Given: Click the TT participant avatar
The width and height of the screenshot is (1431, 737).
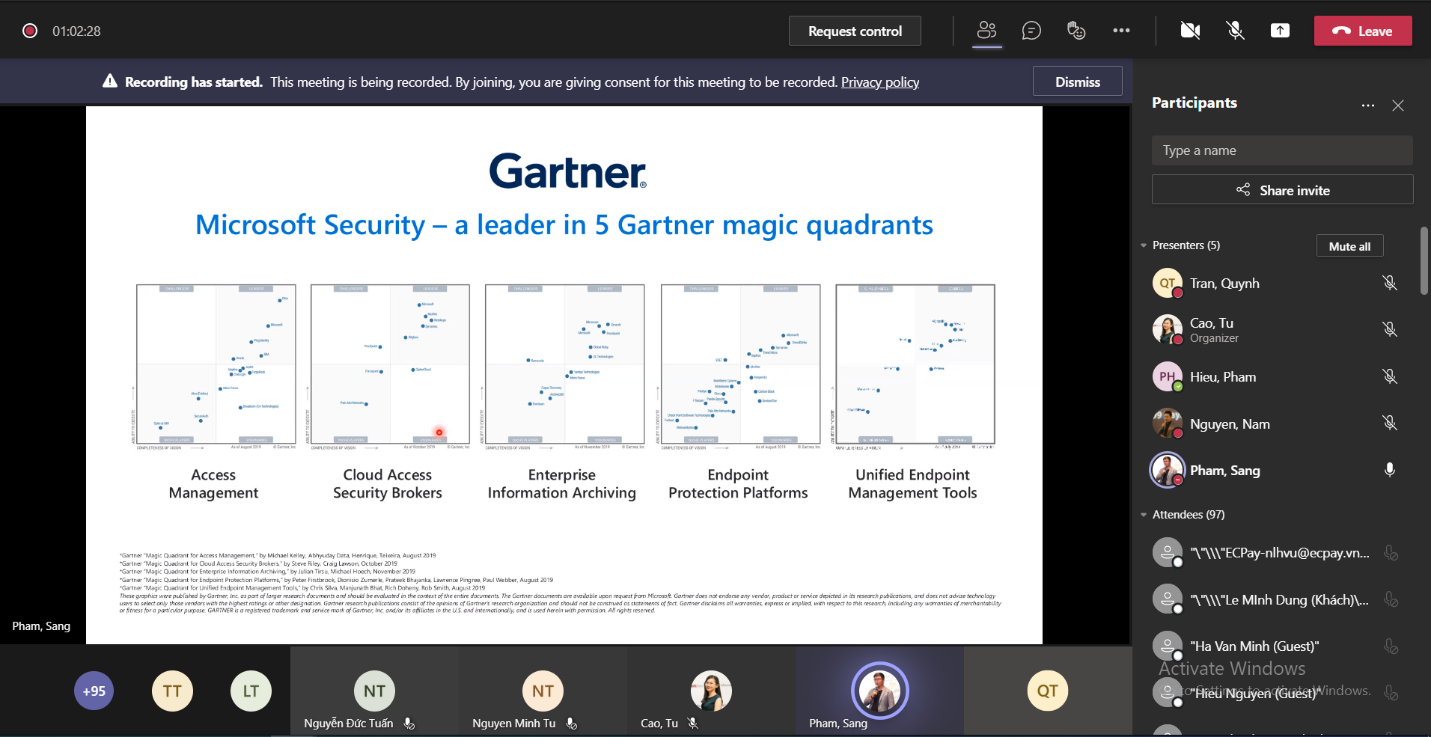Looking at the screenshot, I should [172, 691].
